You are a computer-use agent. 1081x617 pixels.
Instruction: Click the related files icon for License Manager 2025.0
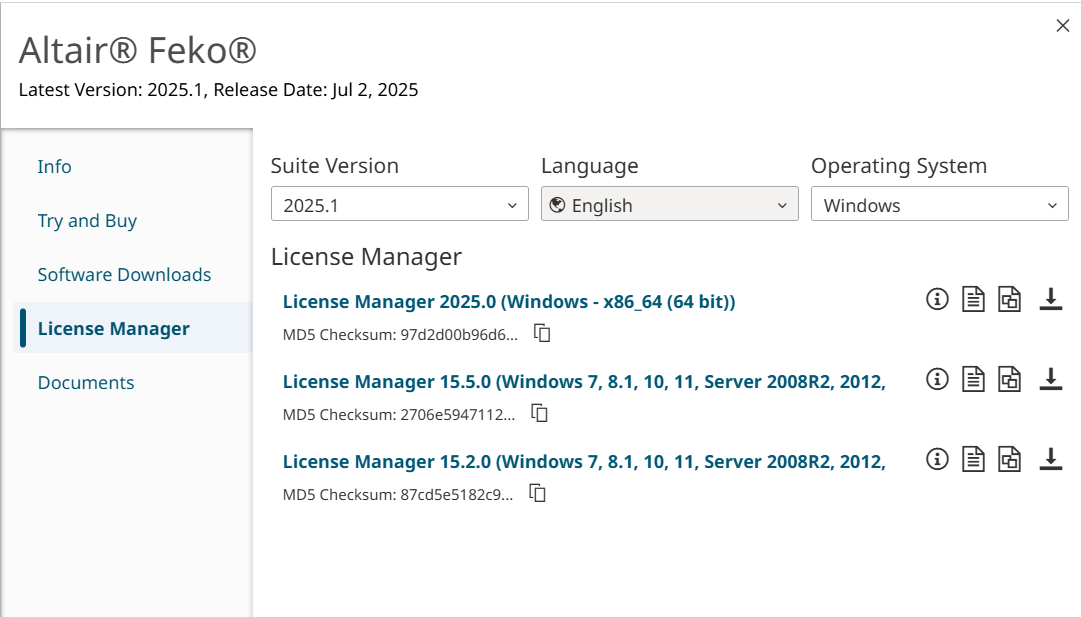(1009, 299)
